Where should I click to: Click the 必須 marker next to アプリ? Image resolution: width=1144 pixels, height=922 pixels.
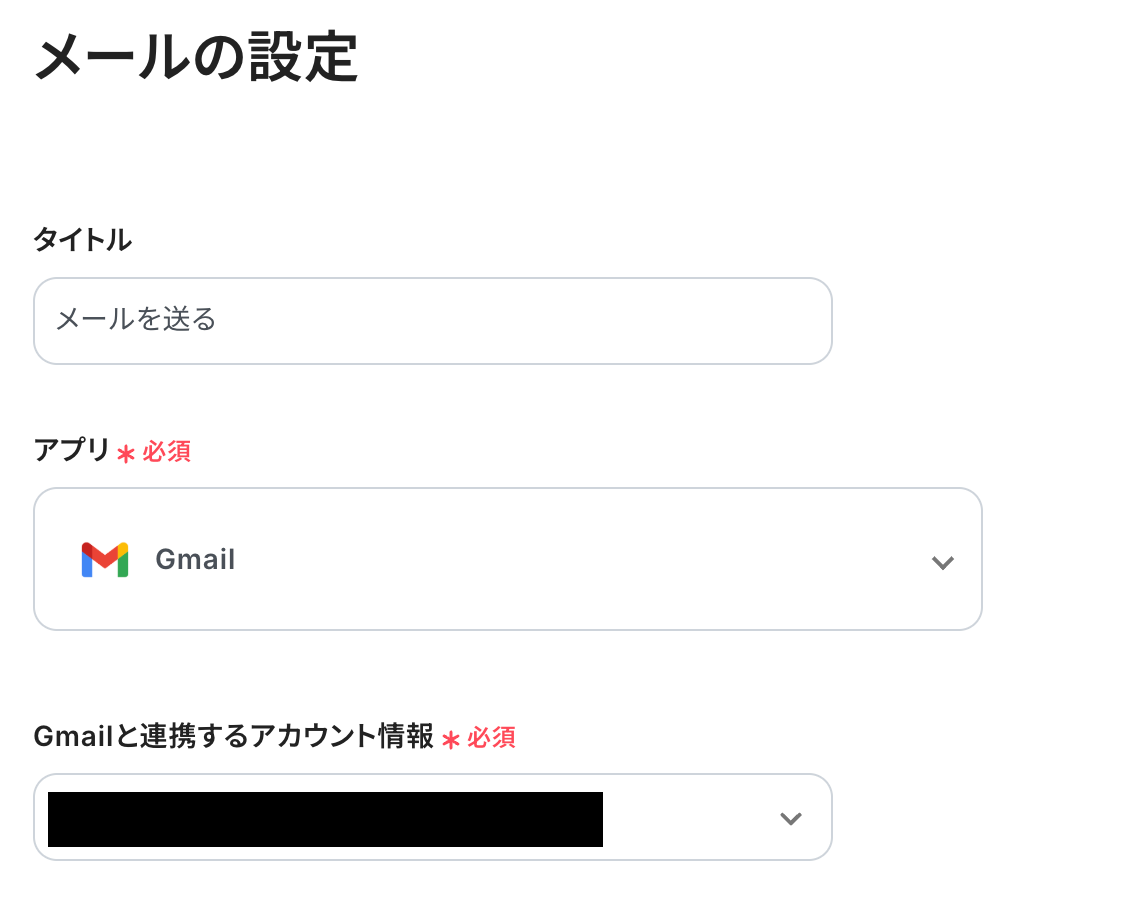pos(166,452)
